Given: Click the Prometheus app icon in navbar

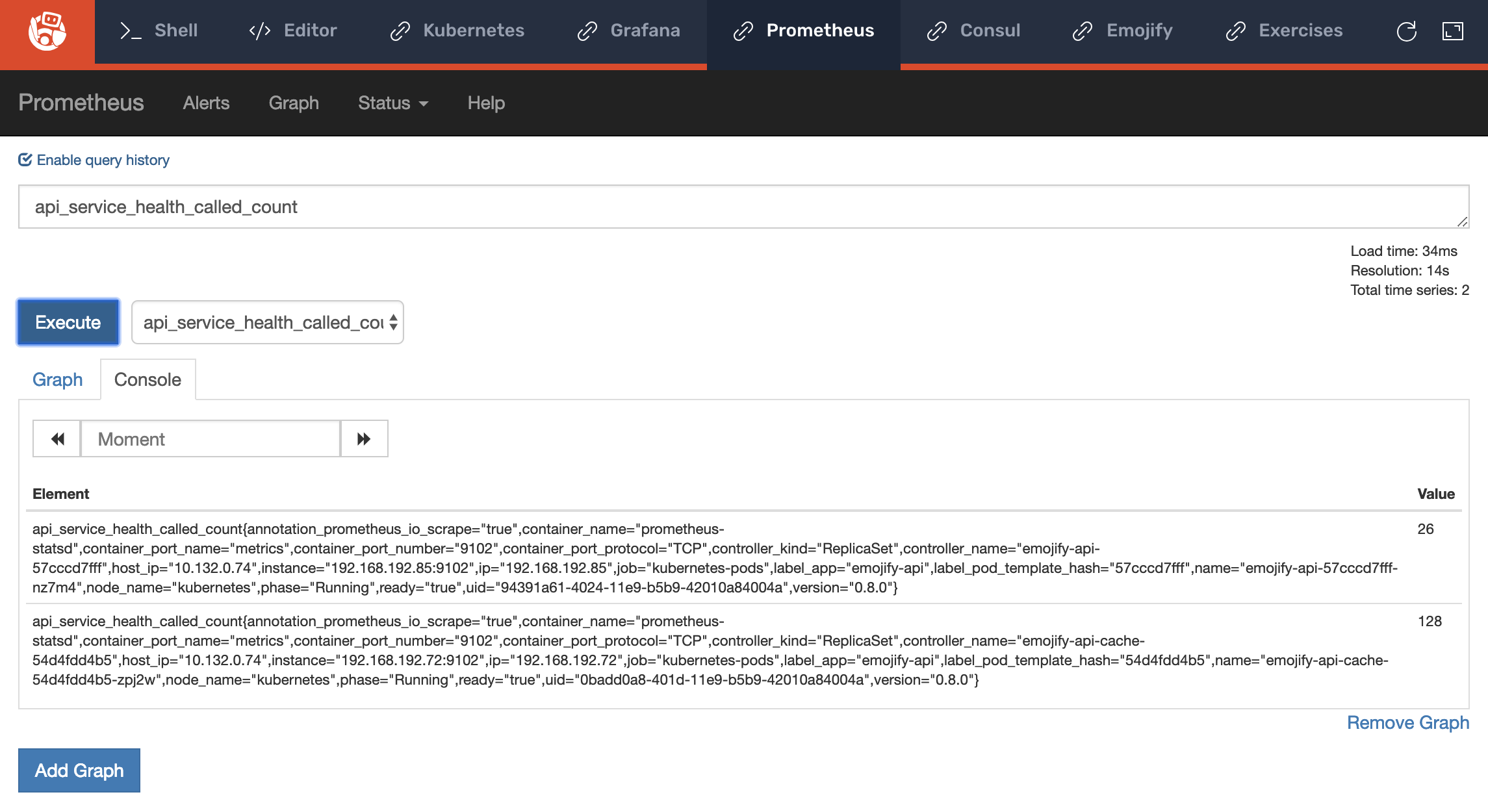Looking at the screenshot, I should (744, 30).
